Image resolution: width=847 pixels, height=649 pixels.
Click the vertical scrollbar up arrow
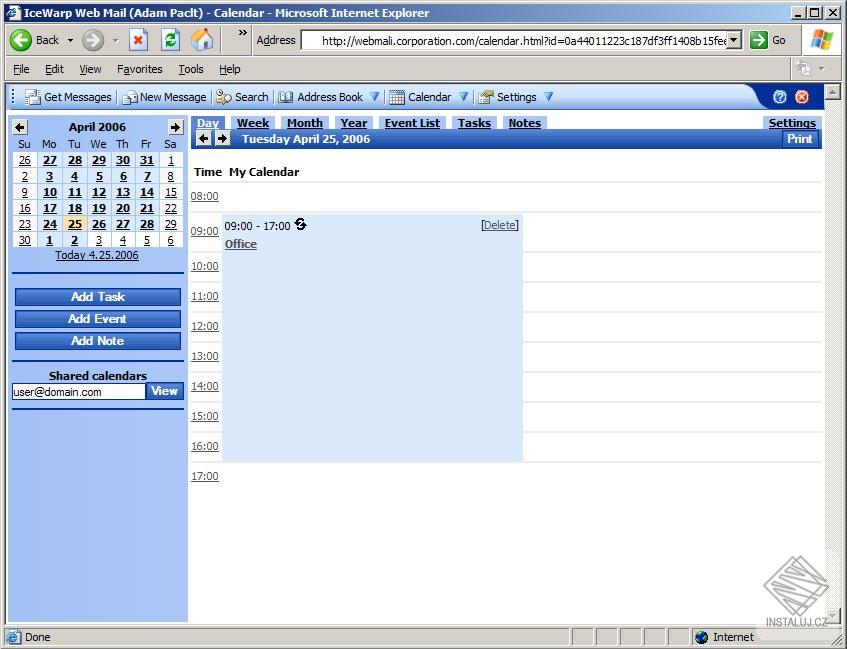tap(832, 92)
